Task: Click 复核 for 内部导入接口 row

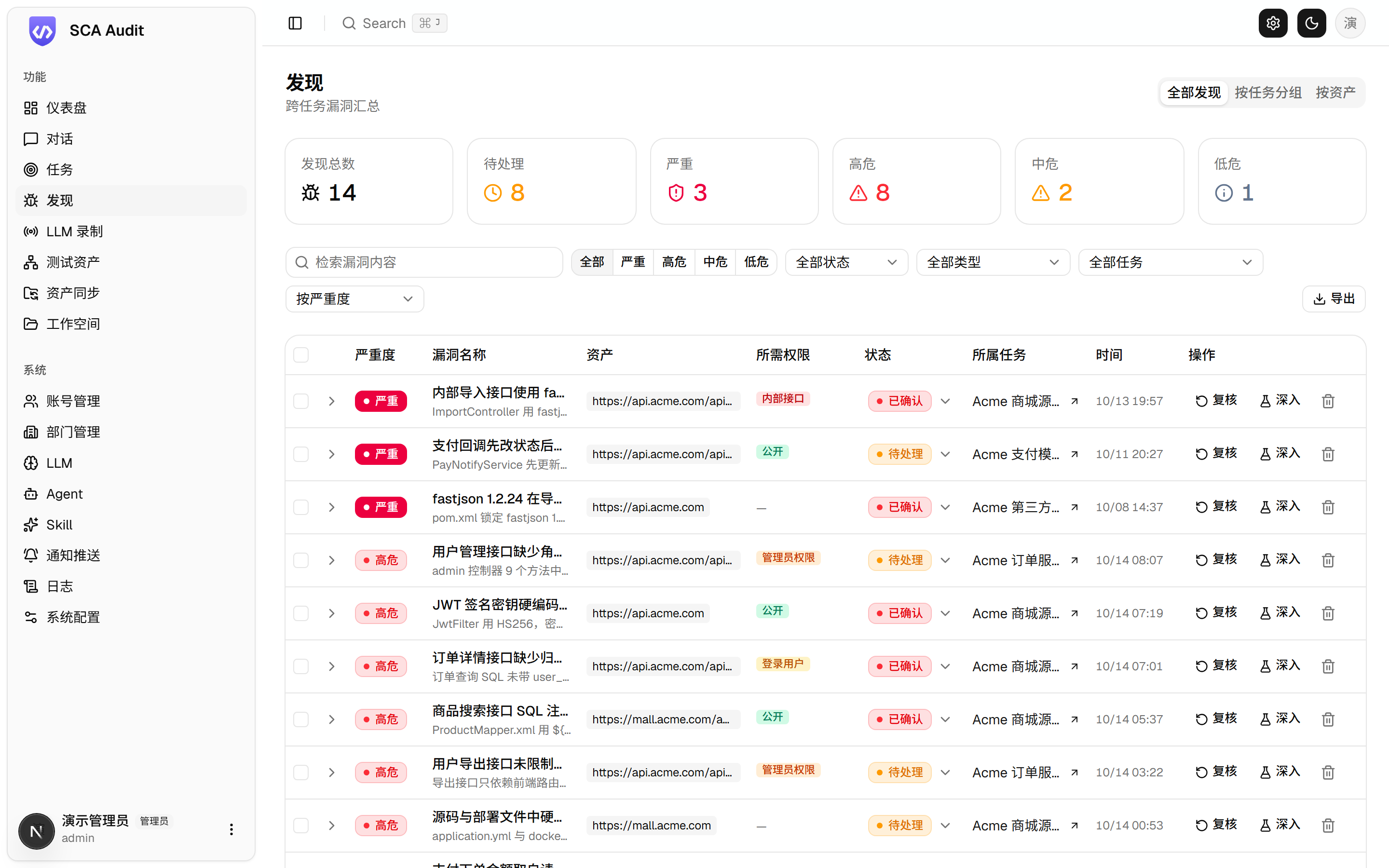Action: pos(1216,400)
